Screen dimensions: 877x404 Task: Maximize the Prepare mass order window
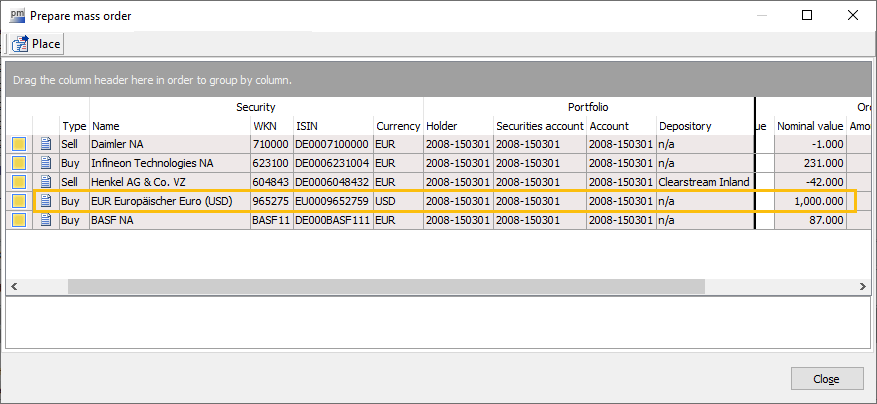pos(806,15)
